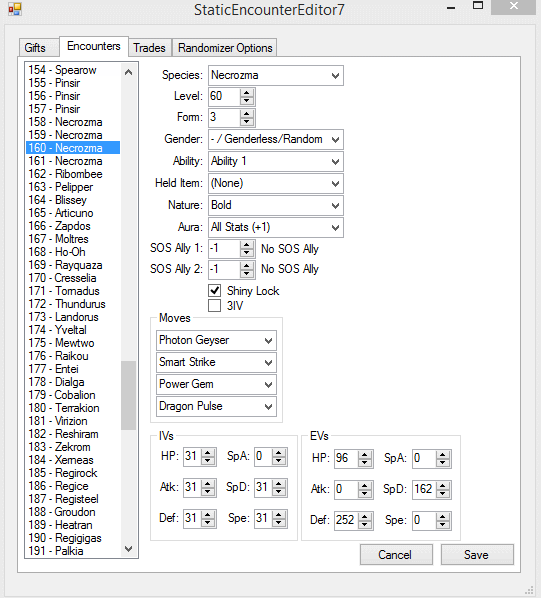
Task: Select 184 - Xerneas in the list
Action: [73, 460]
